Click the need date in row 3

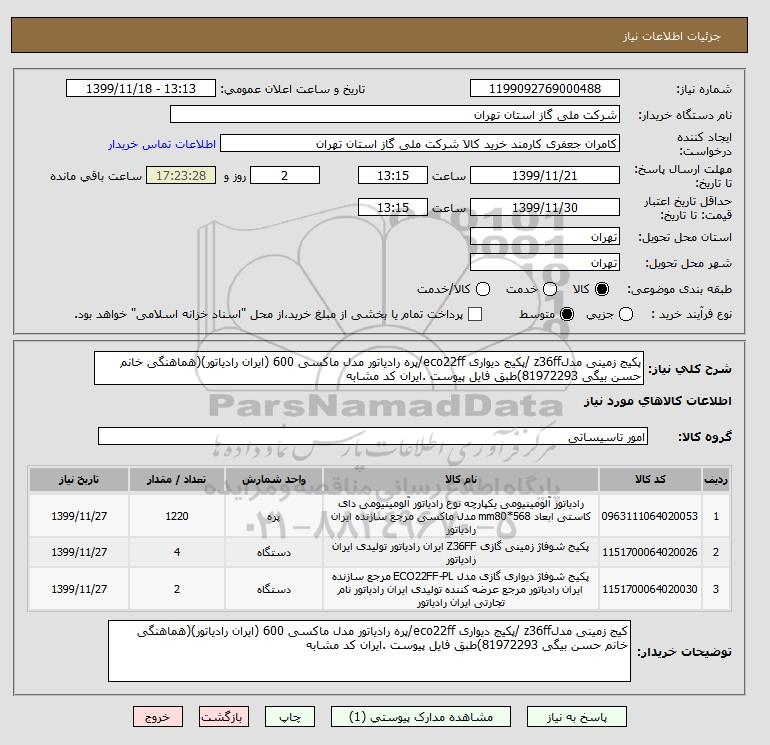tap(79, 589)
